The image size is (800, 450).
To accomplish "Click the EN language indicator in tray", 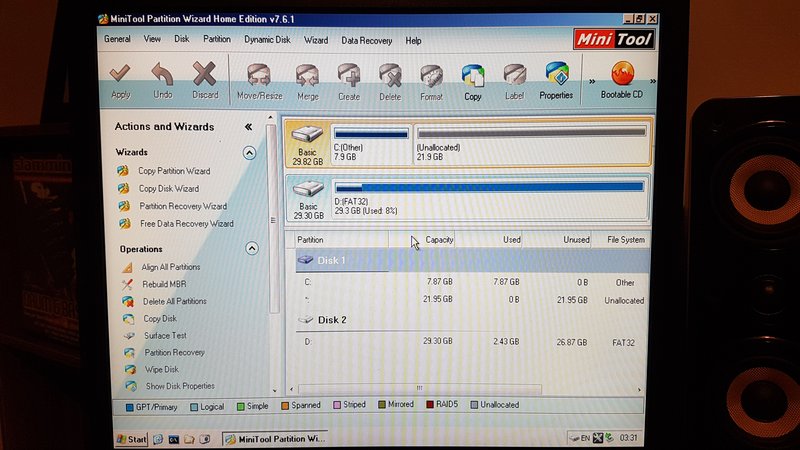I will 585,438.
